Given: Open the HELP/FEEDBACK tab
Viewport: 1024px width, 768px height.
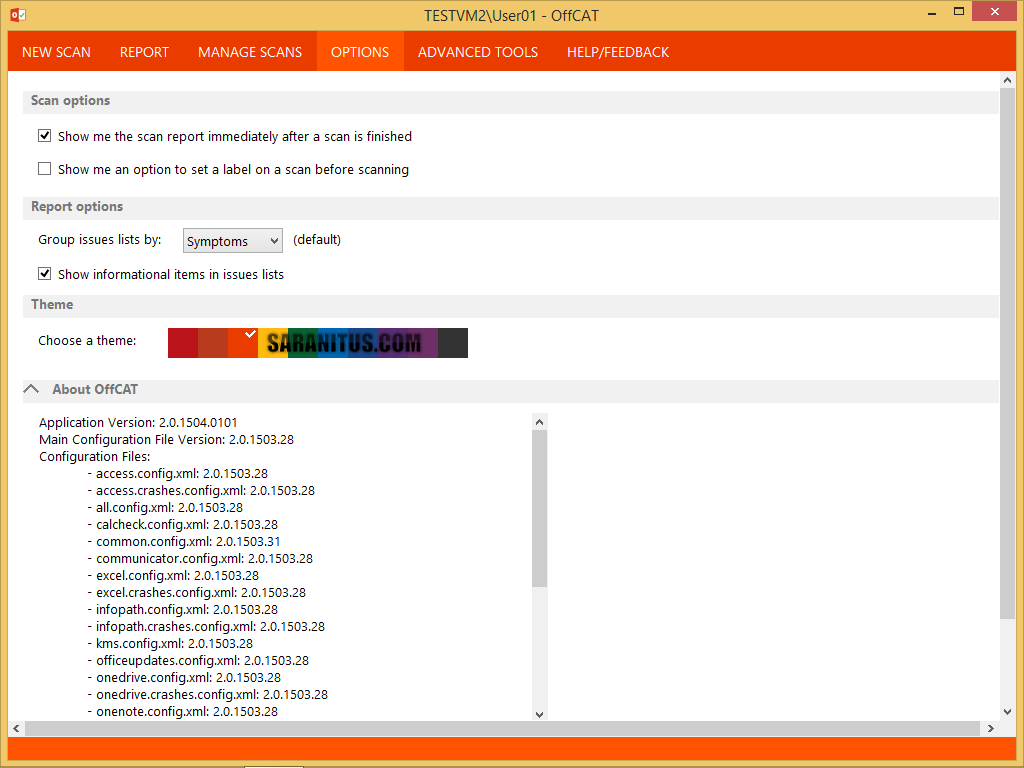Looking at the screenshot, I should (618, 52).
